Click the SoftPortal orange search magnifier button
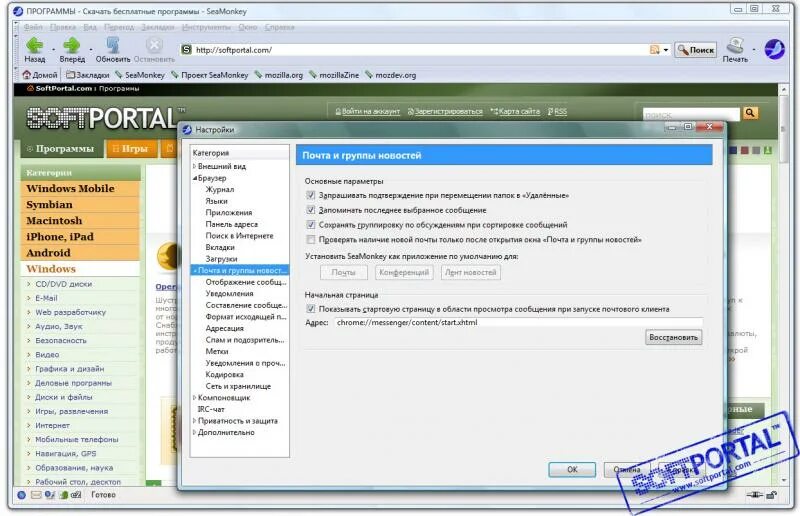The width and height of the screenshot is (800, 516). [750, 113]
